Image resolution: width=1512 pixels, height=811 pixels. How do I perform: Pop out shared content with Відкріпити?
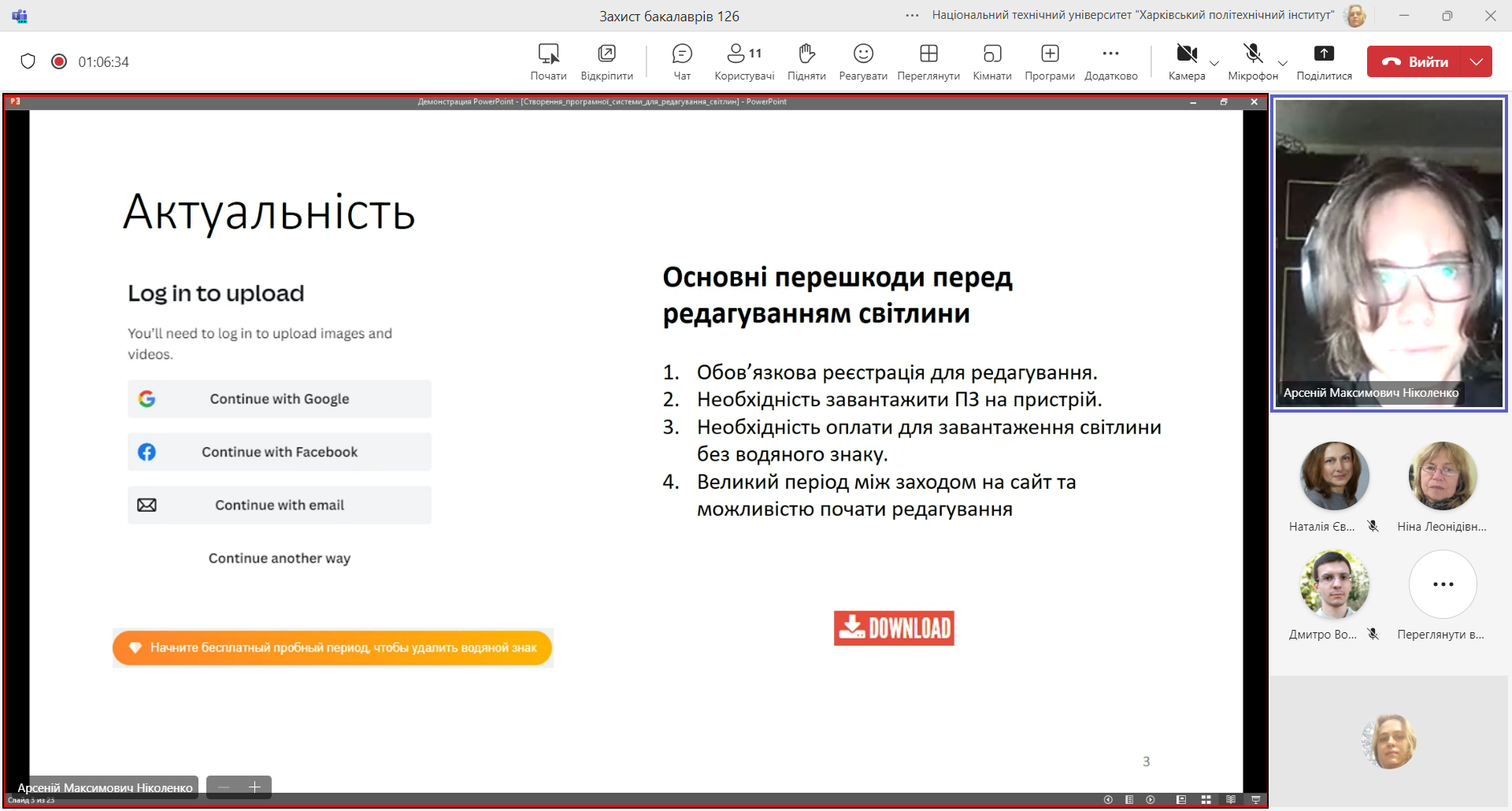[606, 61]
